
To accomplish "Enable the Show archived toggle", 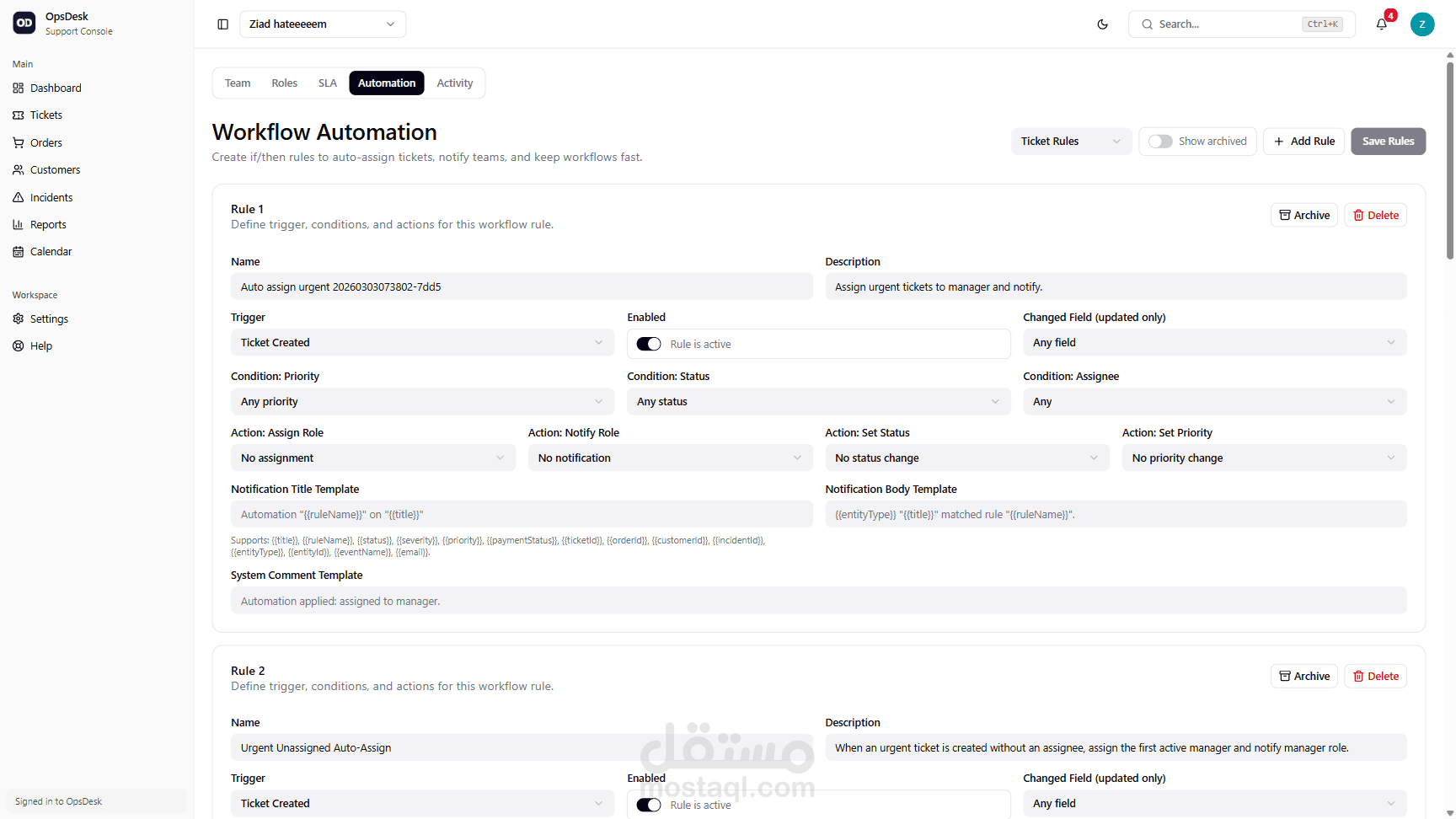I will click(1160, 142).
